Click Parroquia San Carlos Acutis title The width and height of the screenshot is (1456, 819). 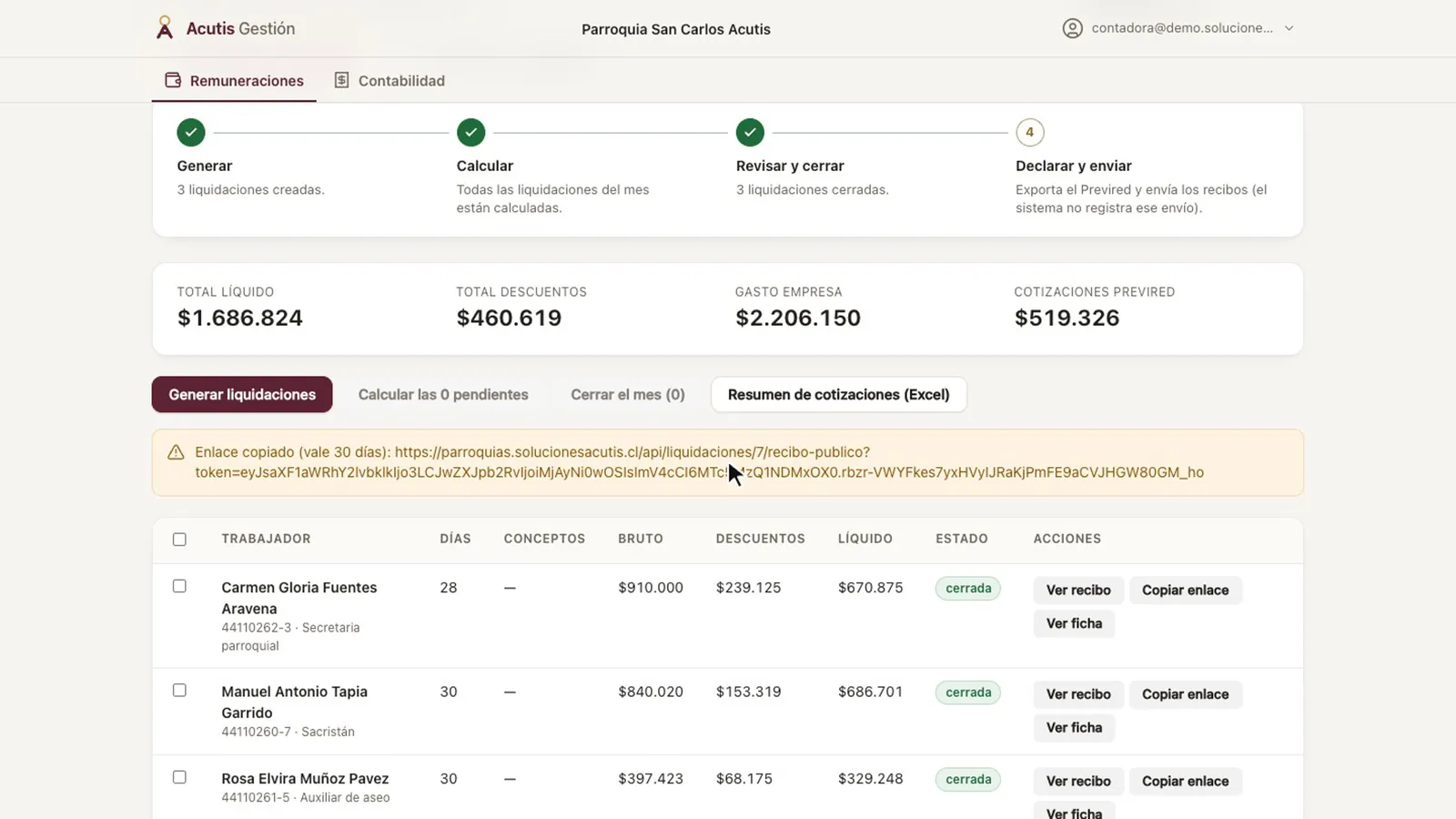tap(676, 29)
